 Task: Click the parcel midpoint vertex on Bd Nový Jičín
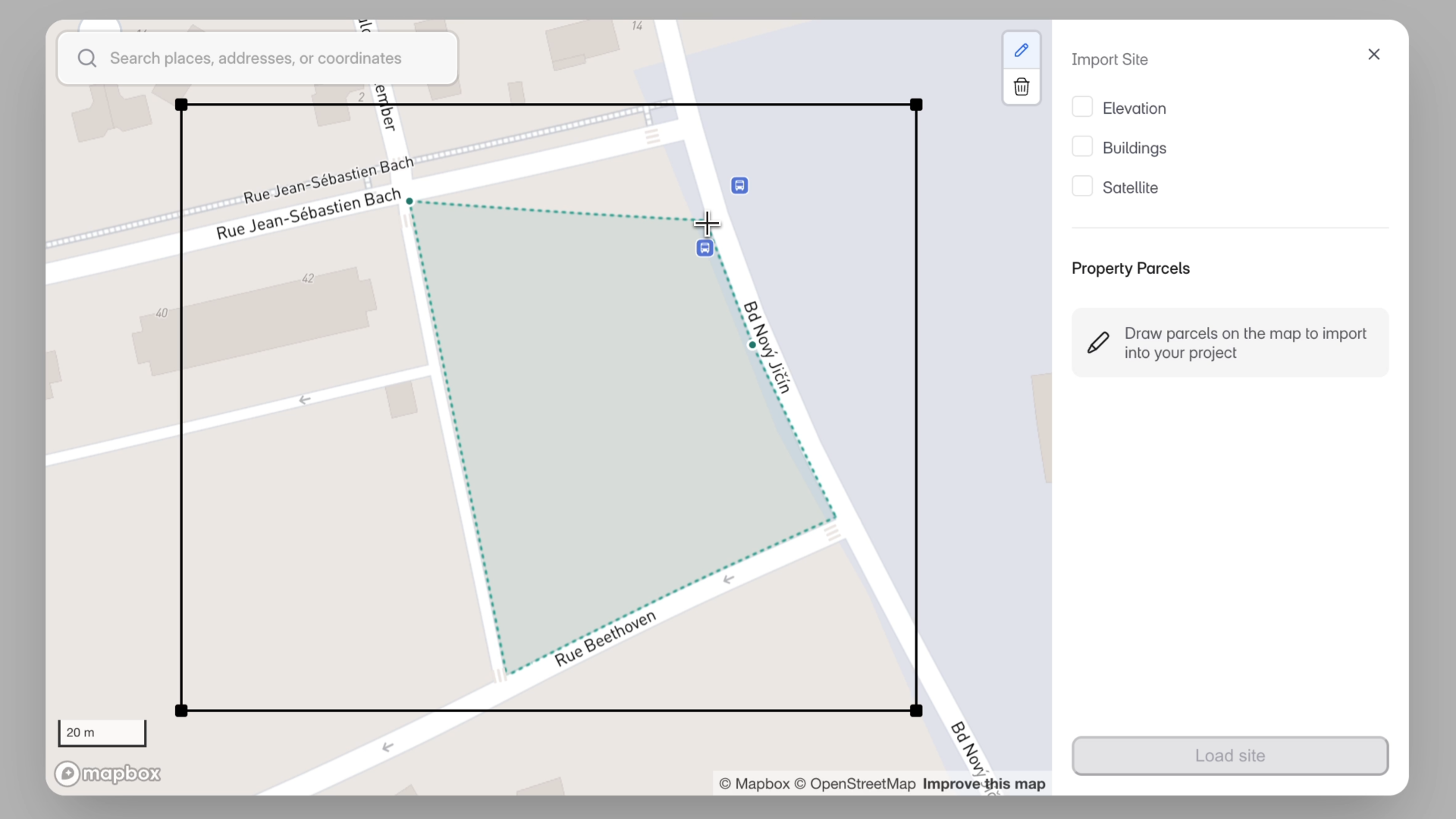point(752,345)
